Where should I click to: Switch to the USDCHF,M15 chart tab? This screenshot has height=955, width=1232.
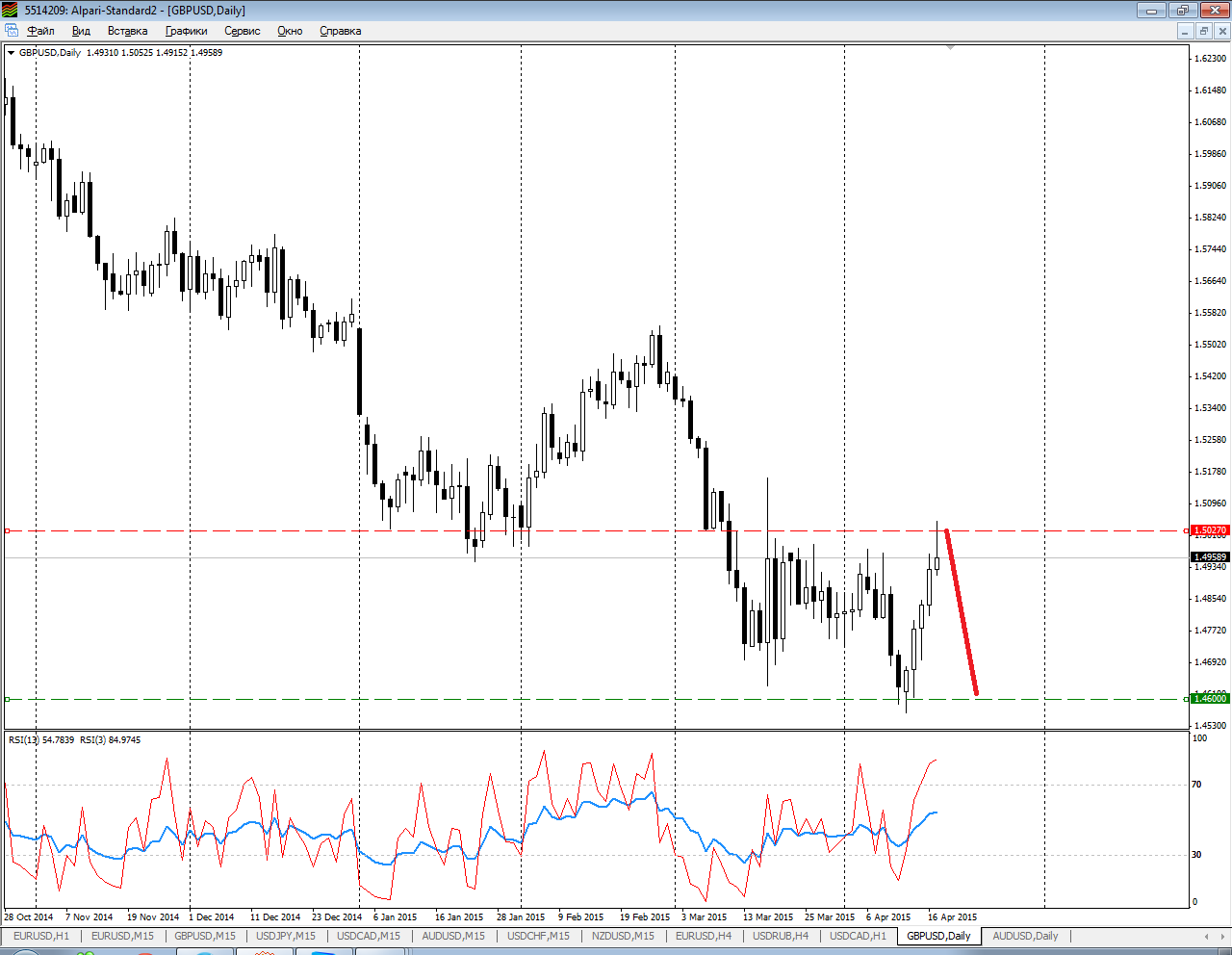tap(538, 936)
